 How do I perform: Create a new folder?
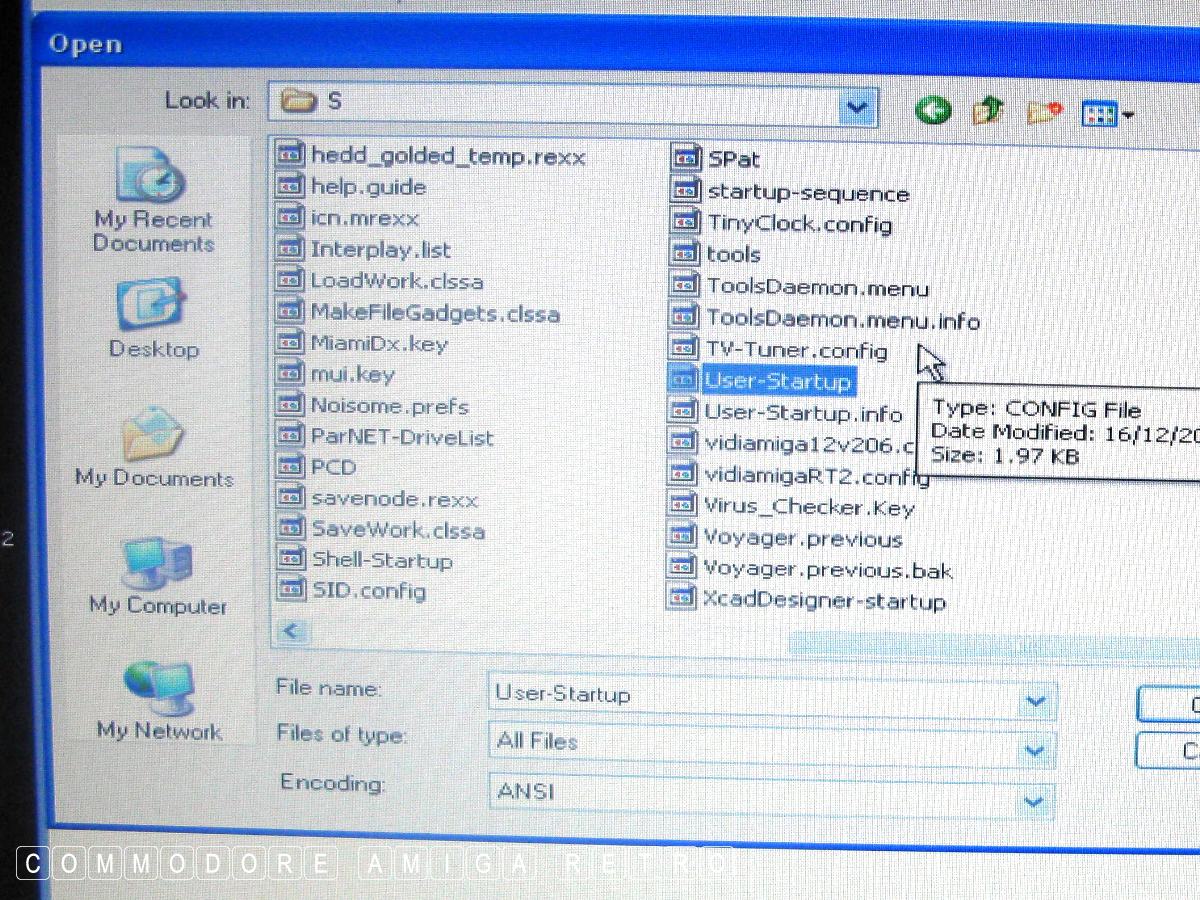click(x=1045, y=112)
